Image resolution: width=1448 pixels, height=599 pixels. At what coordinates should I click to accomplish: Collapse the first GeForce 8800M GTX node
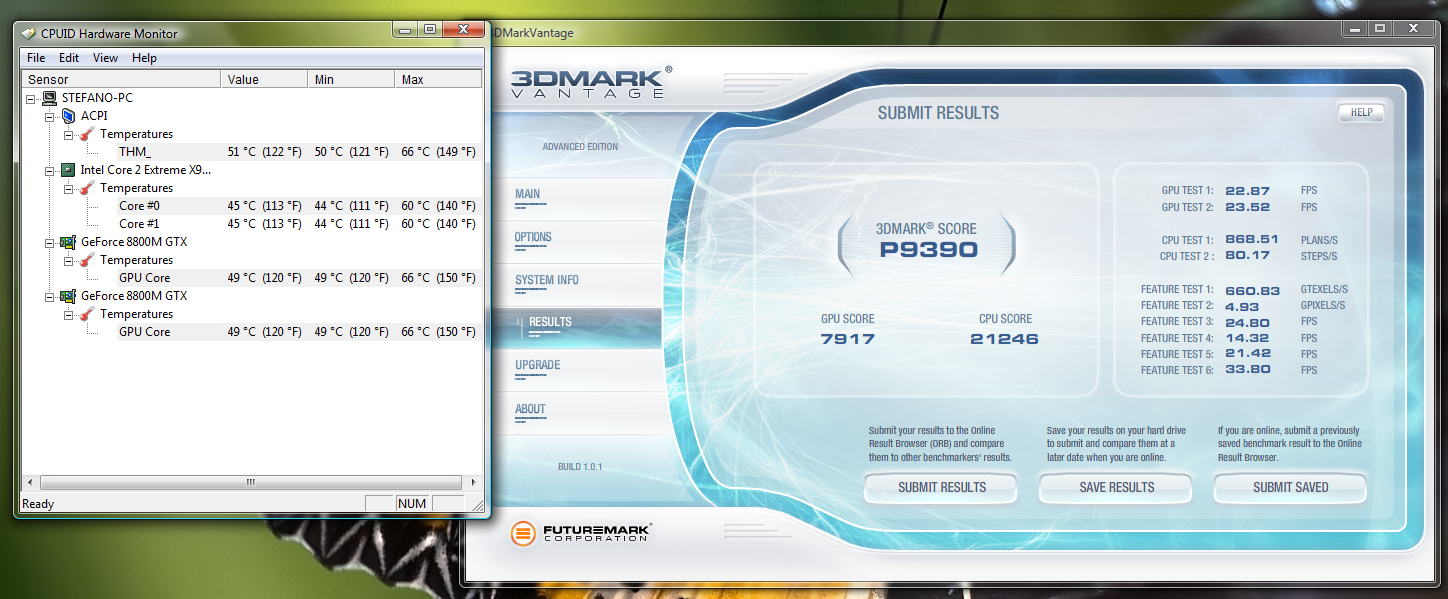(50, 242)
